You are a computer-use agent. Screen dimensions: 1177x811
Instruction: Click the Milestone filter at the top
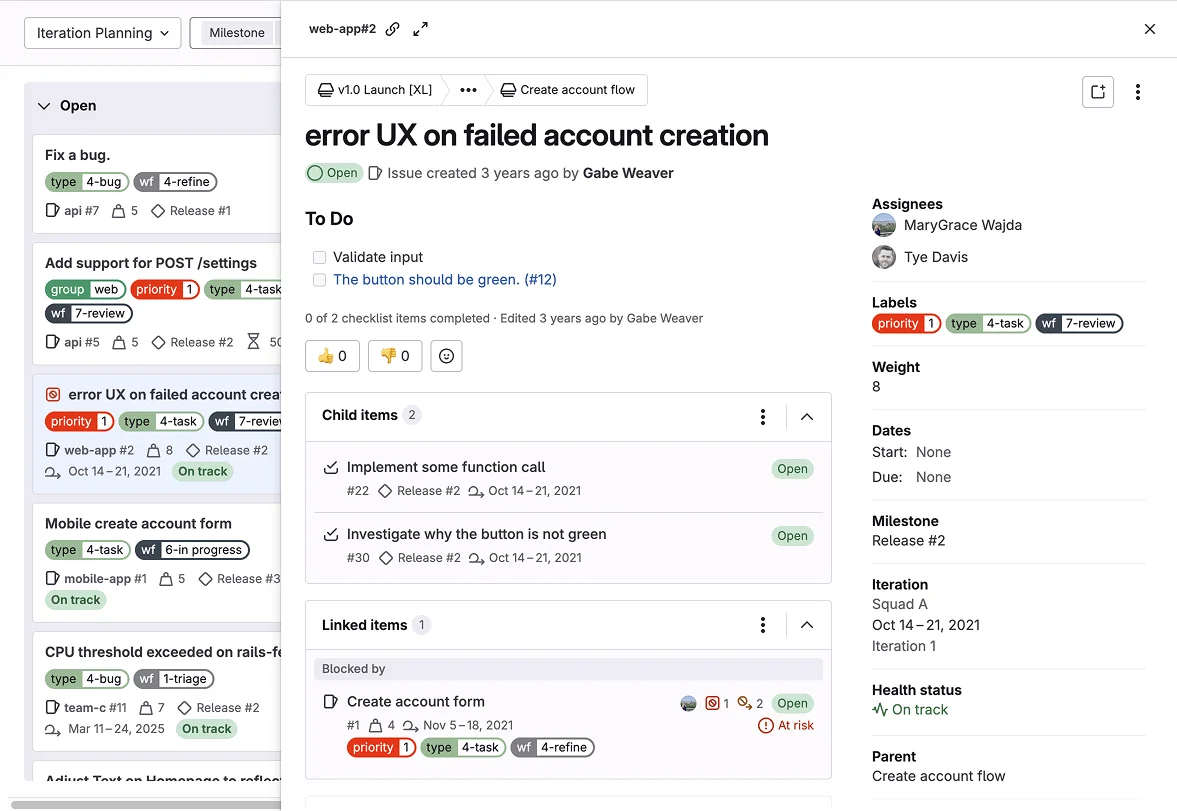pyautogui.click(x=236, y=32)
